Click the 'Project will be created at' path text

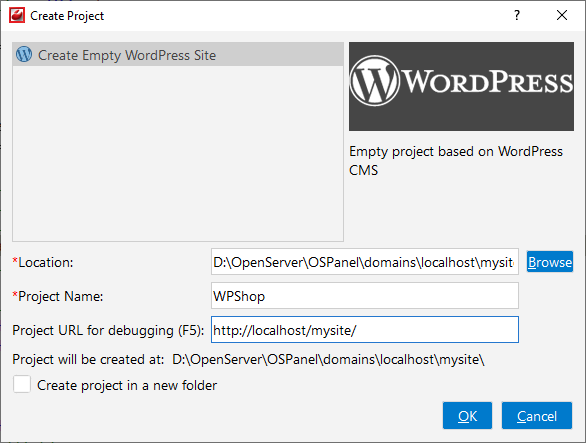[328, 360]
